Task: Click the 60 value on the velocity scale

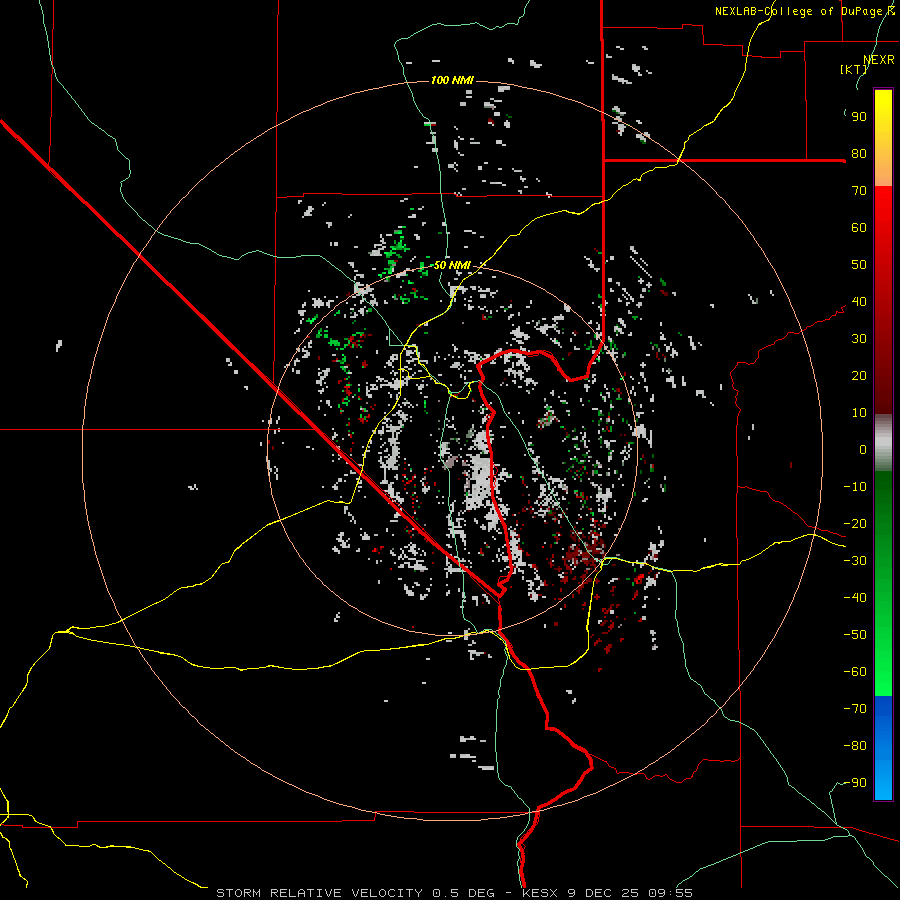Action: [x=859, y=228]
